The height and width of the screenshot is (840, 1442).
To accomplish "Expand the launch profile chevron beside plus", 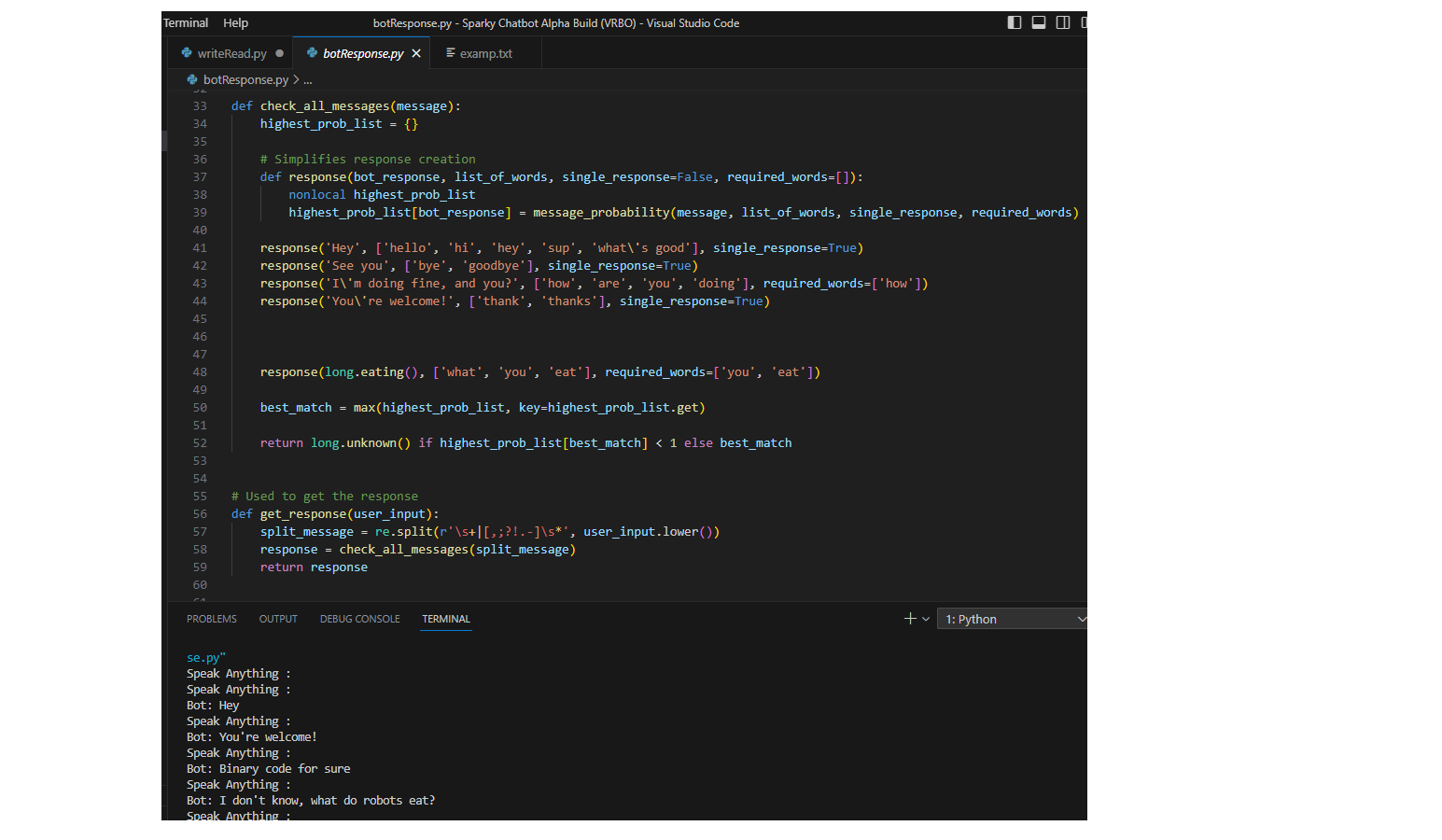I will [x=926, y=619].
